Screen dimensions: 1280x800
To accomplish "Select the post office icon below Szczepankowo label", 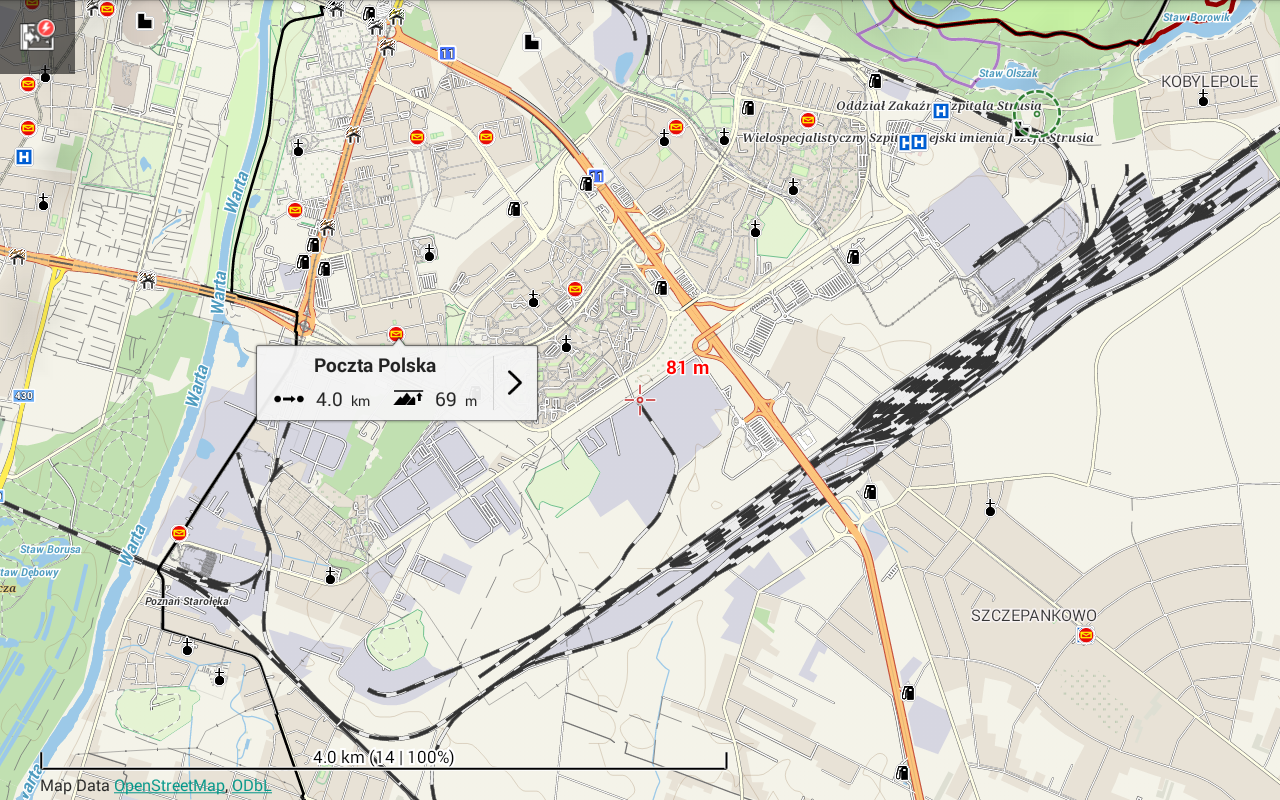I will pos(1086,635).
